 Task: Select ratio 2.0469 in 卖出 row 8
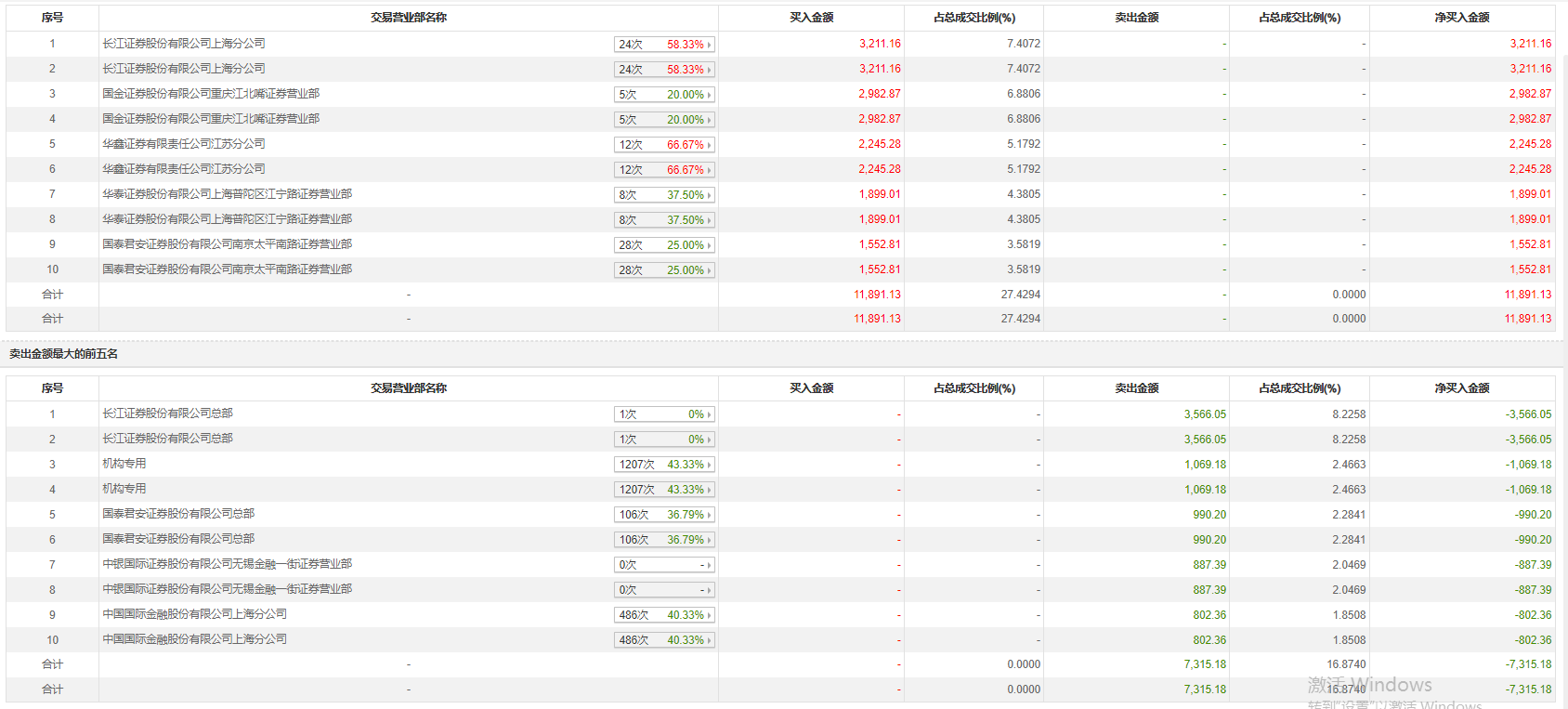[1349, 590]
